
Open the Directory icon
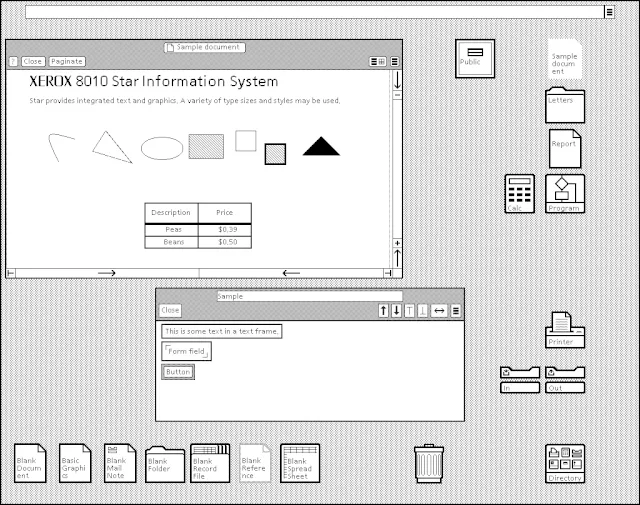pyautogui.click(x=565, y=464)
